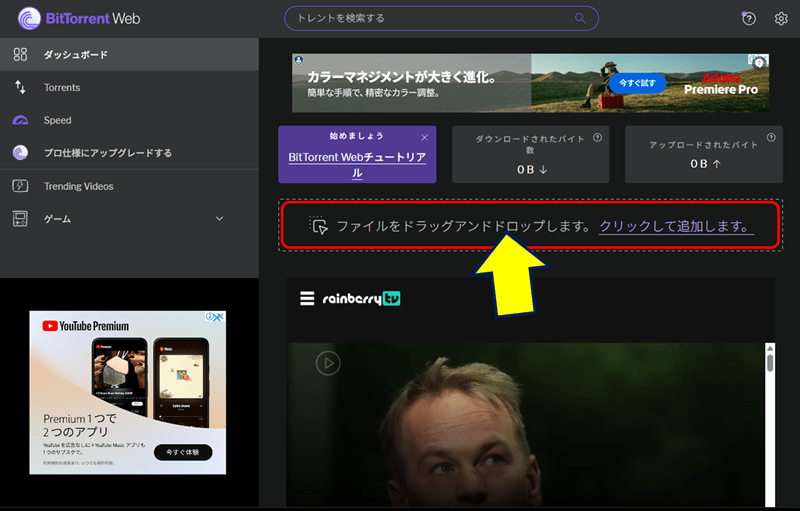The height and width of the screenshot is (511, 800).
Task: Click the YouTube Premium ad info icon
Action: click(x=210, y=317)
